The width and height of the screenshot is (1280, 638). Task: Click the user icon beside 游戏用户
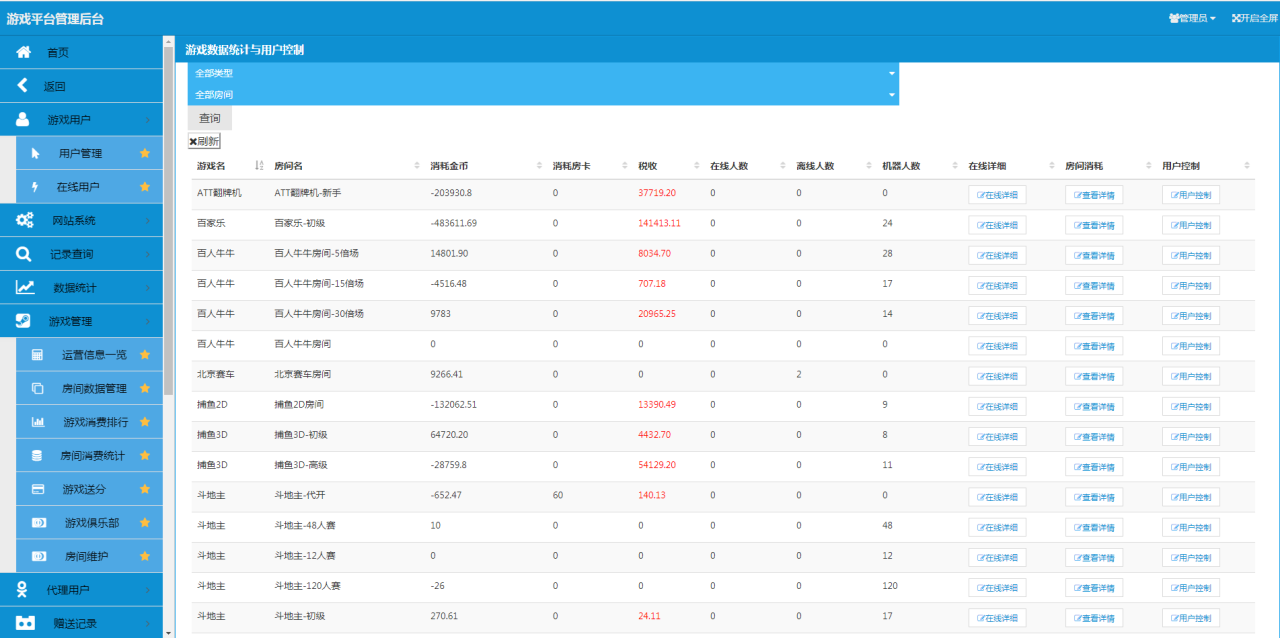[24, 120]
